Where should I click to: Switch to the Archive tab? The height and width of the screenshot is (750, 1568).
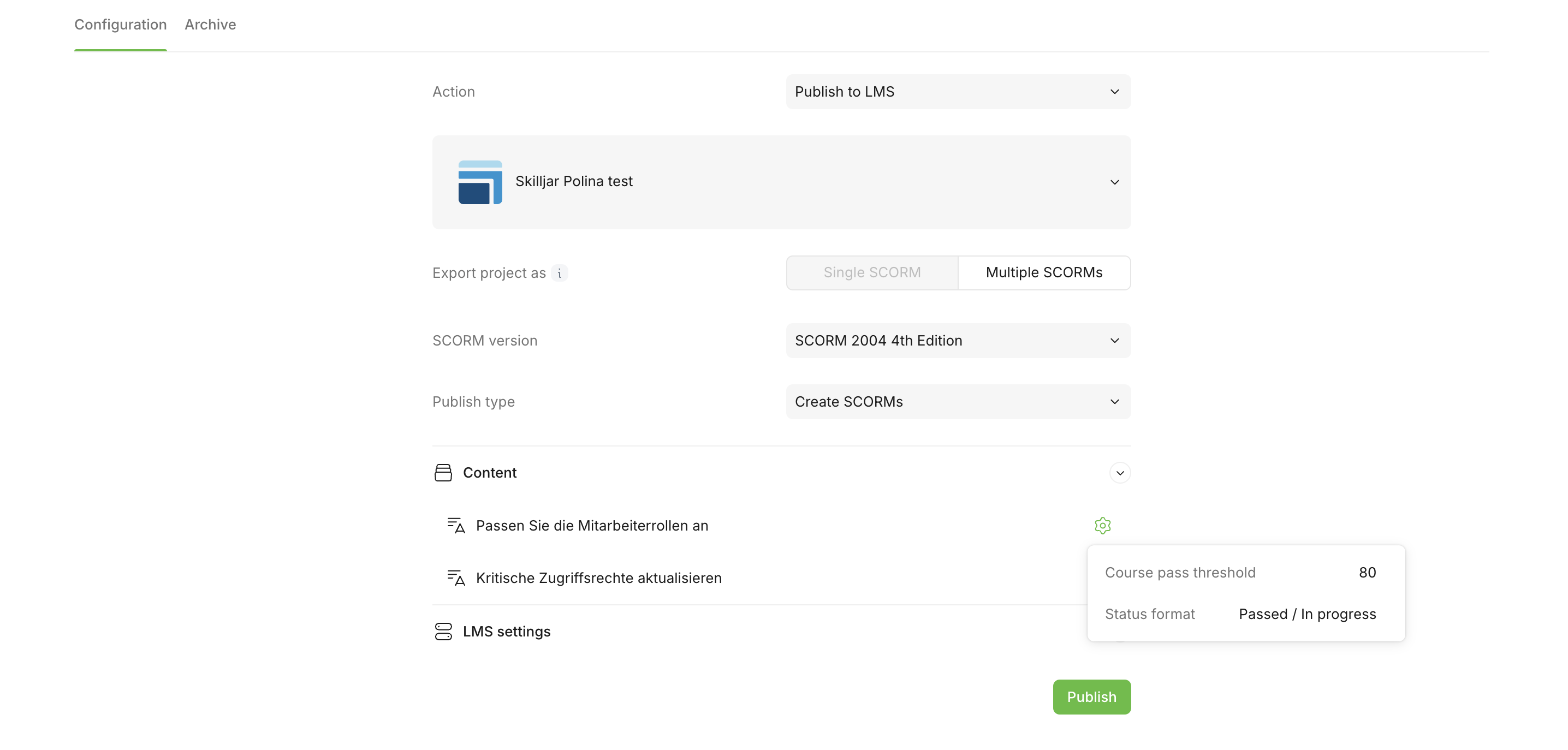coord(210,25)
